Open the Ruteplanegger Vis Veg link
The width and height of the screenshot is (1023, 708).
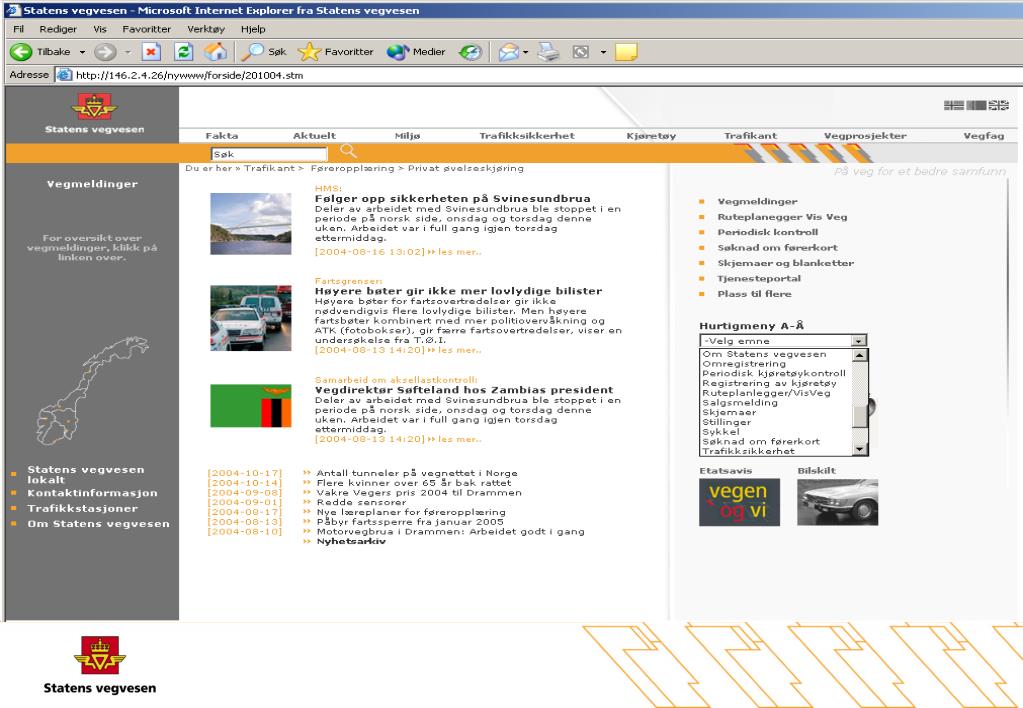pos(782,217)
